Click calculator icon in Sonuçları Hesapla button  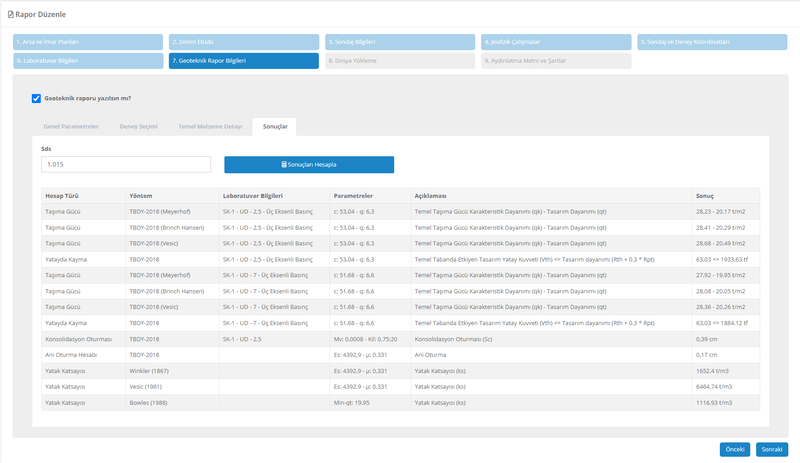point(284,164)
